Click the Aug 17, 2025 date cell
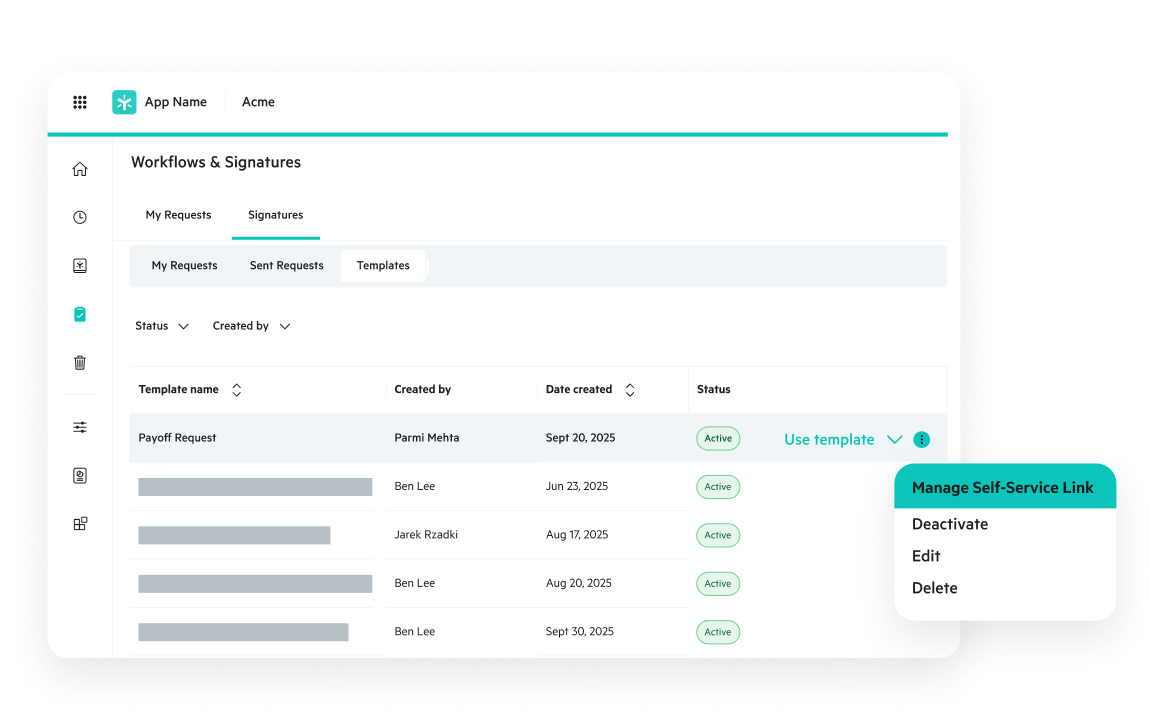Image resolution: width=1150 pixels, height=720 pixels. pyautogui.click(x=577, y=535)
